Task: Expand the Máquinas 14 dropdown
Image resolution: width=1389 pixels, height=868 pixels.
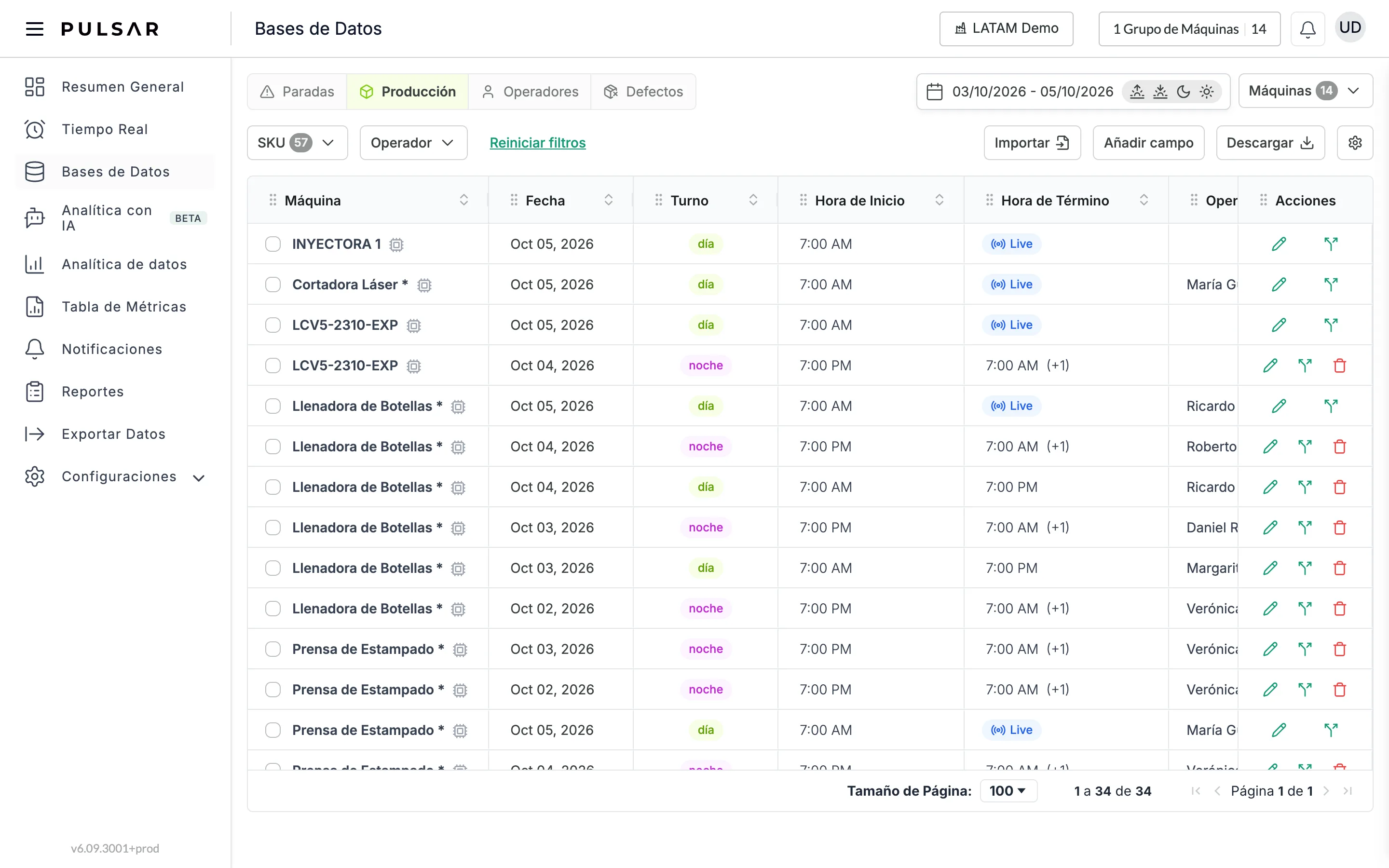Action: pos(1305,91)
